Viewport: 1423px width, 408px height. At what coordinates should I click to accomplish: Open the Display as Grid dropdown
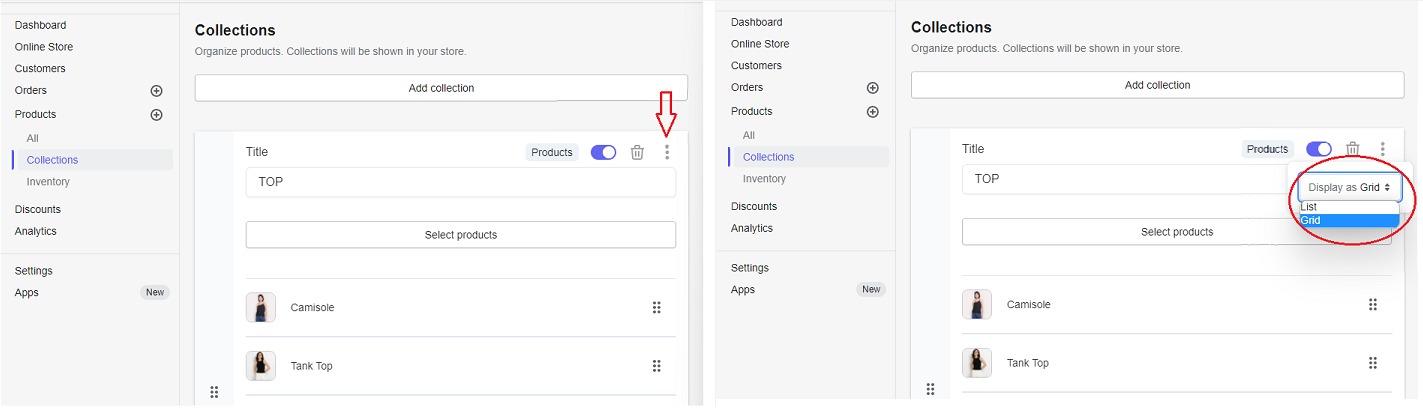click(x=1349, y=187)
